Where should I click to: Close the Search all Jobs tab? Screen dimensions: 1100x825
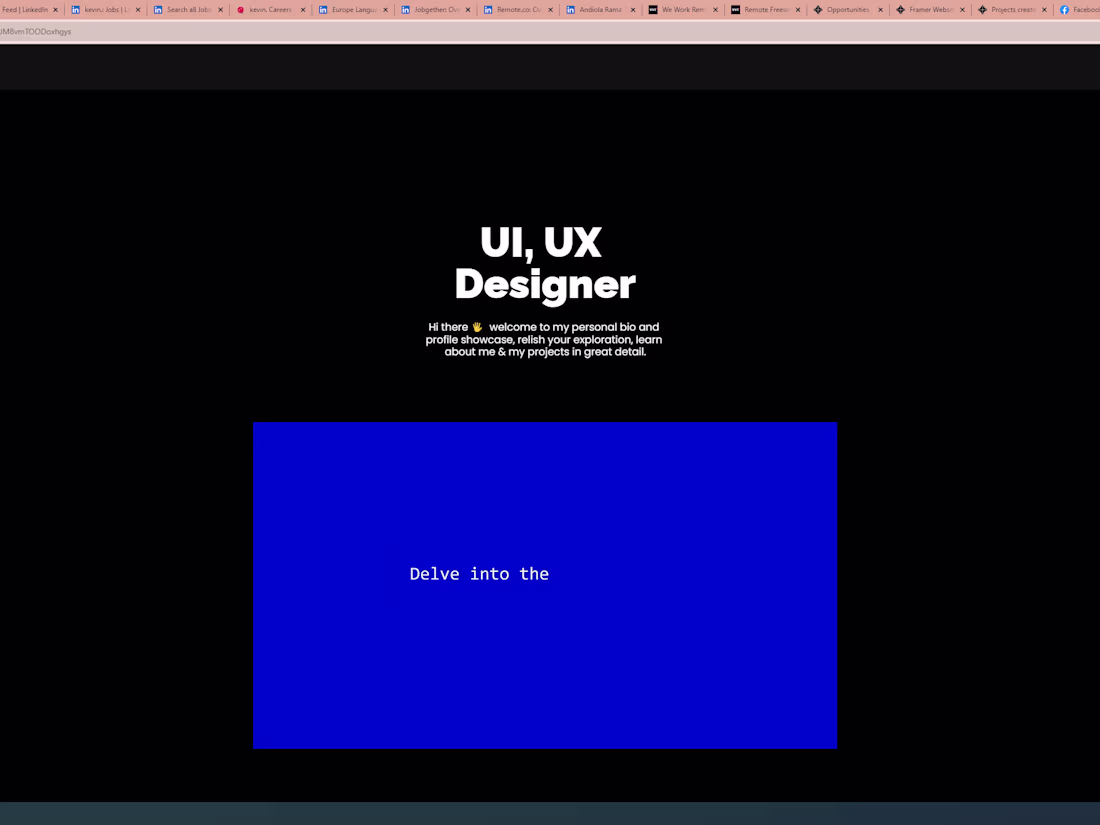point(220,10)
